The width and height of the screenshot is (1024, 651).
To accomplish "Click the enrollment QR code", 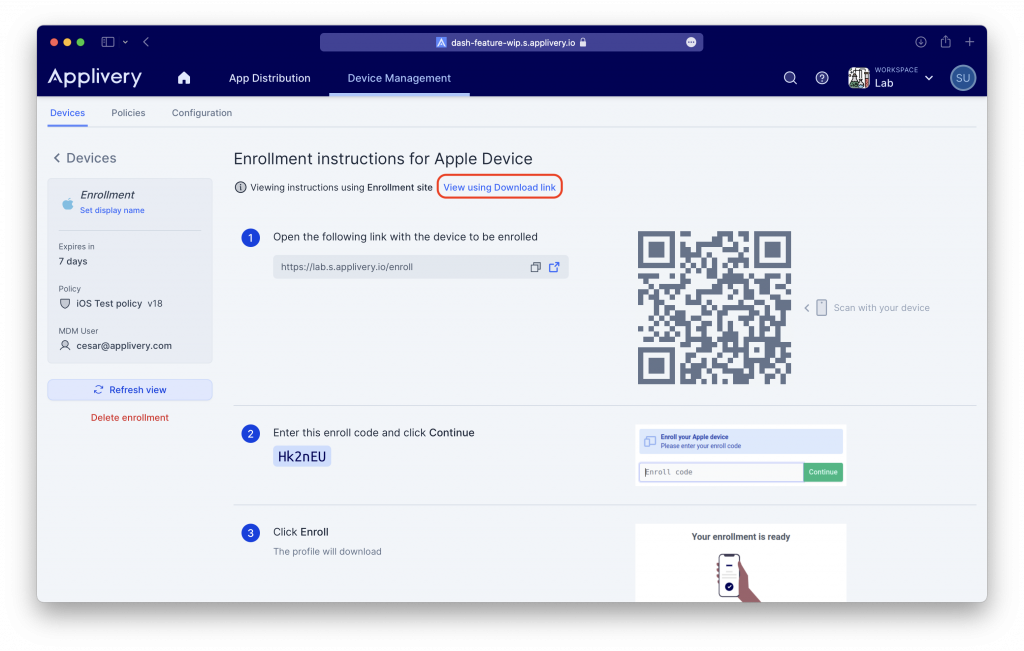I will [714, 308].
